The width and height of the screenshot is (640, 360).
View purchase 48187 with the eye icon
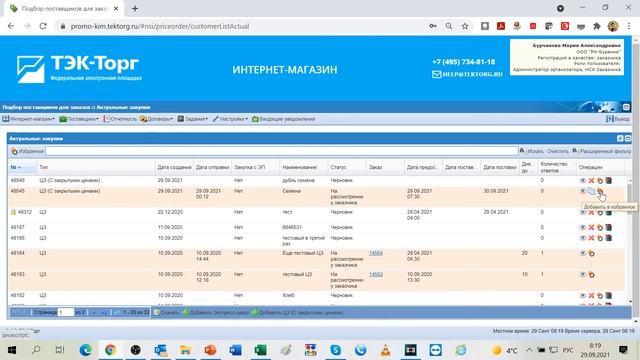(x=582, y=227)
